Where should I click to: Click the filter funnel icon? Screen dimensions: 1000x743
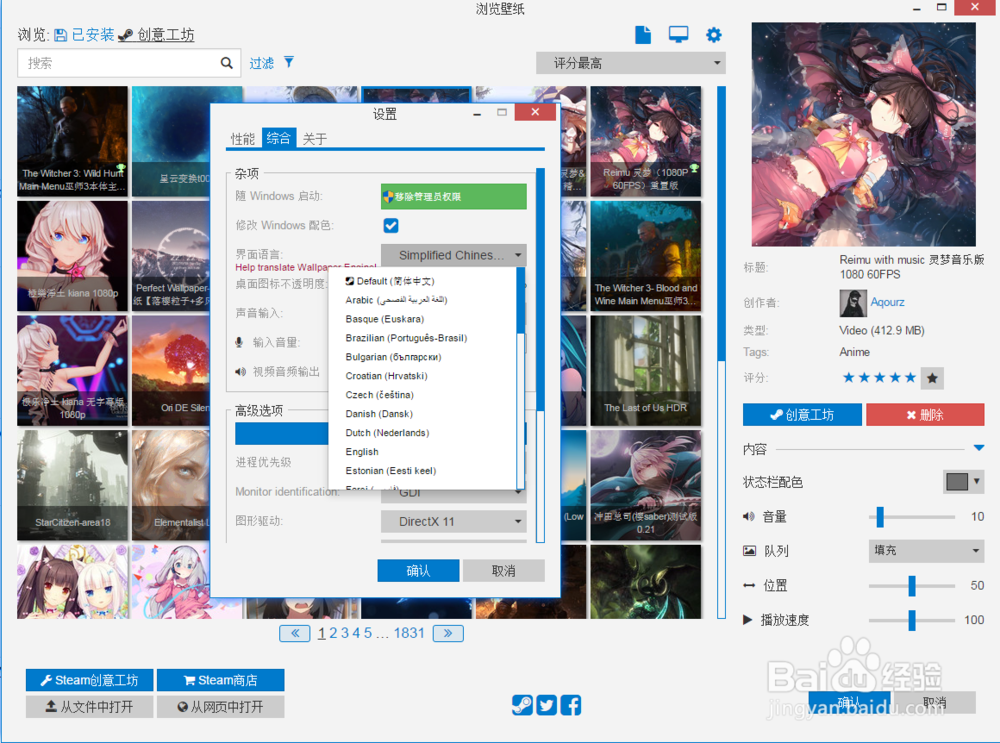coord(289,62)
